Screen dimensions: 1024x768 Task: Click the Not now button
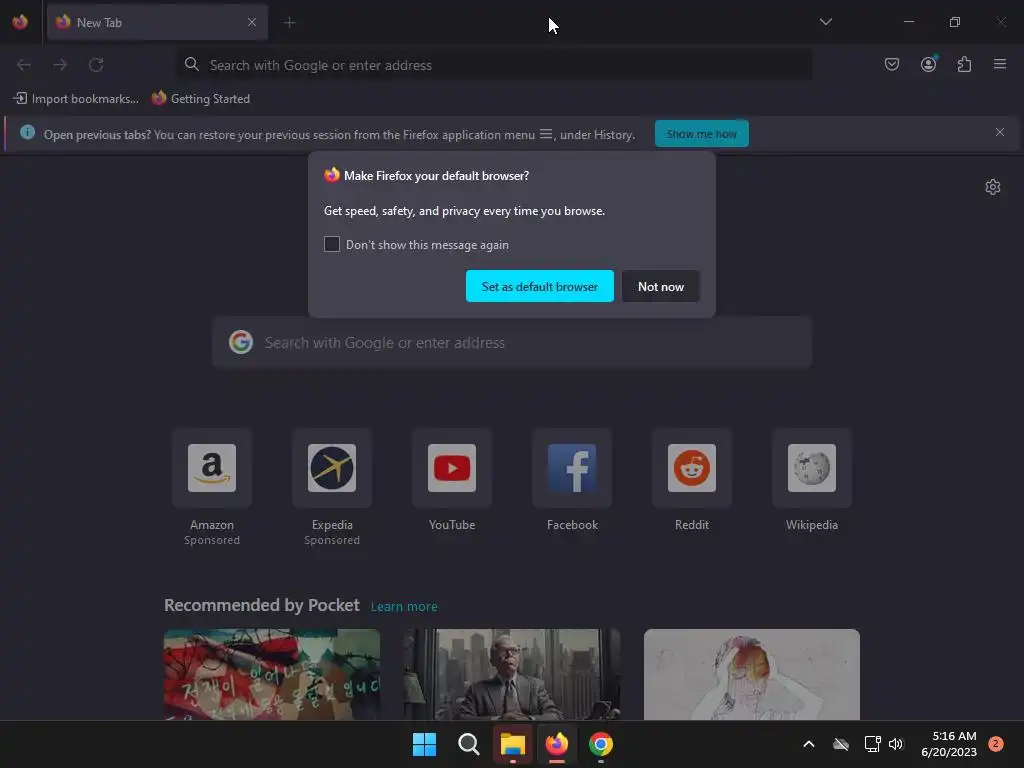click(660, 286)
